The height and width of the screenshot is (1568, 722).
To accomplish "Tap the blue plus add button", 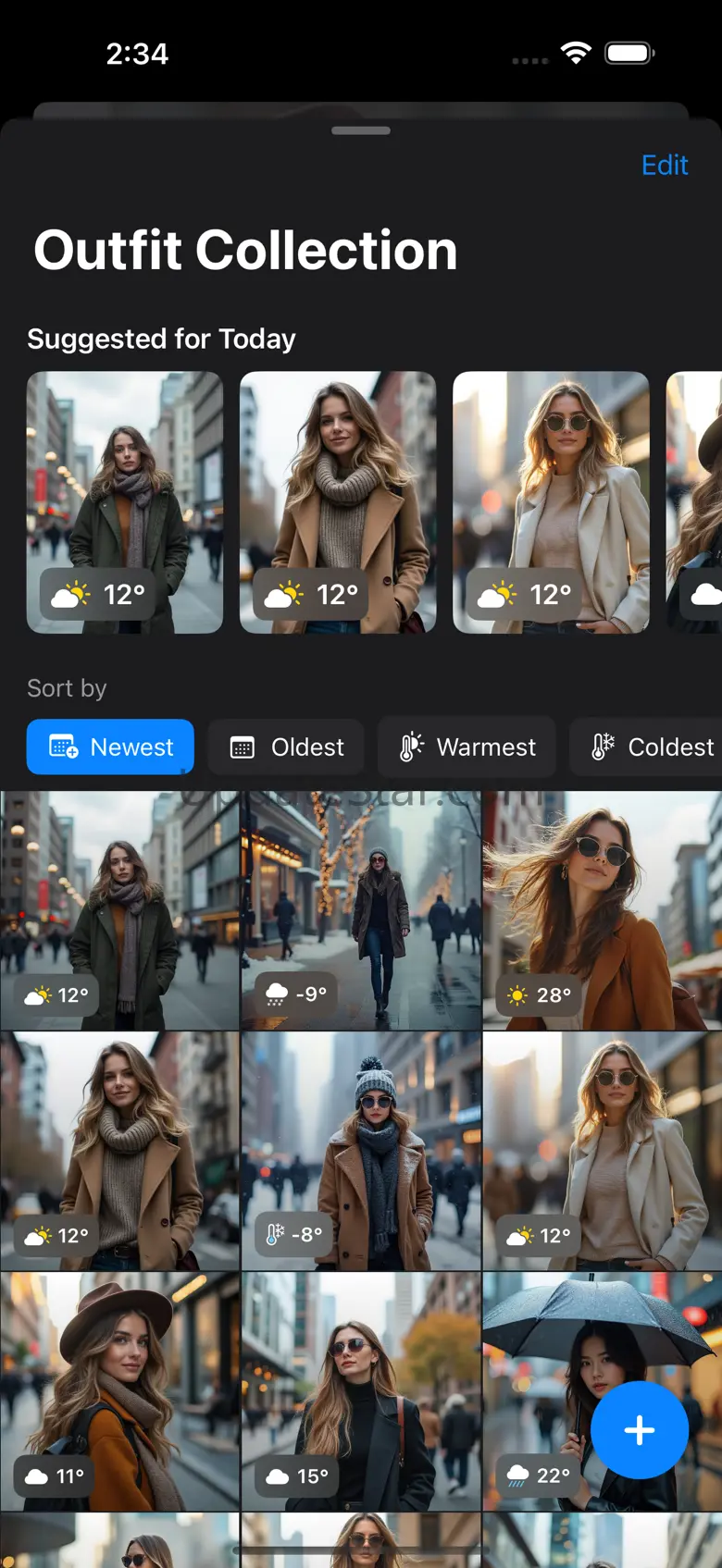I will pos(640,1430).
